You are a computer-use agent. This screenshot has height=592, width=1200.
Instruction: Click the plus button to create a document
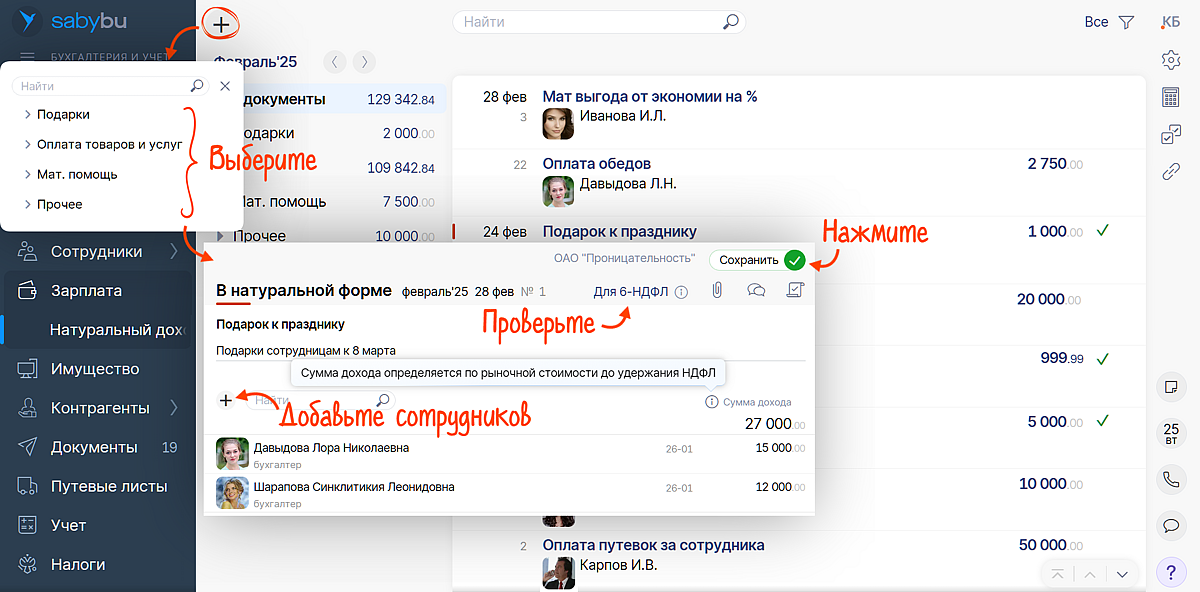point(221,22)
